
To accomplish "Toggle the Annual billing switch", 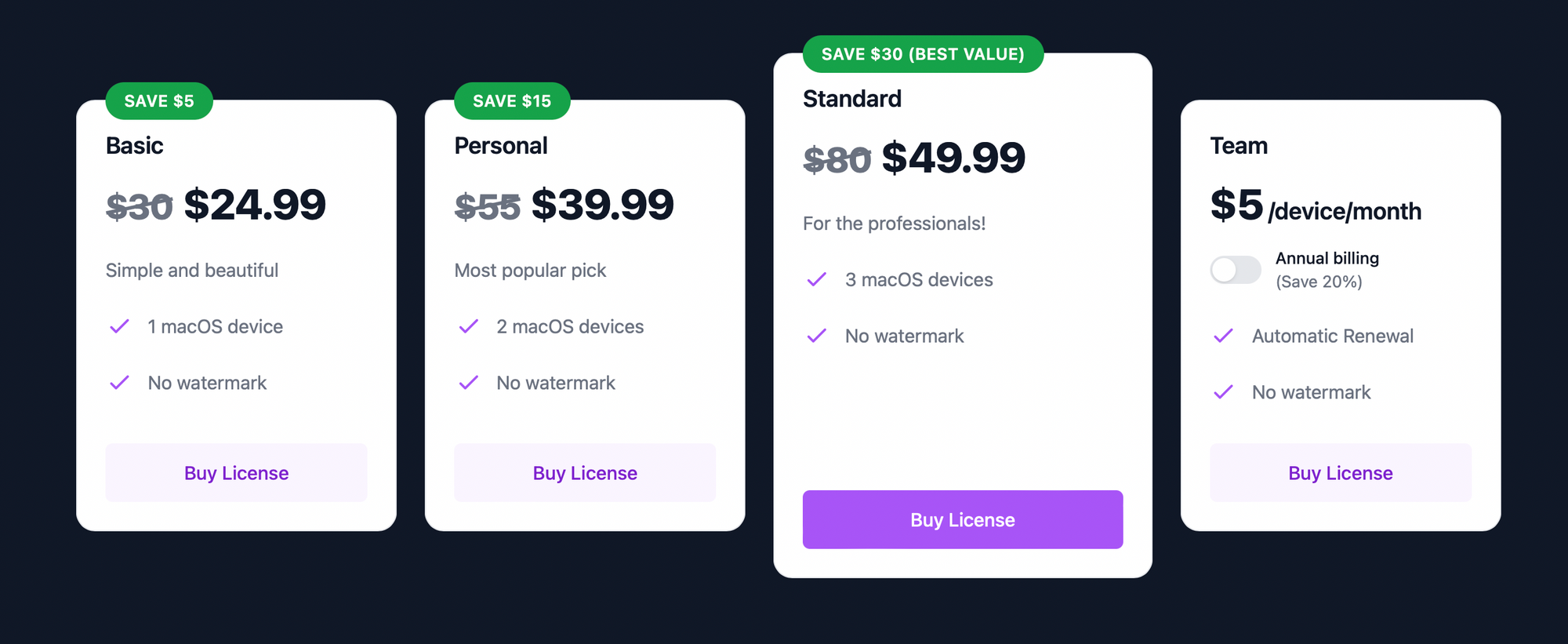I will 1236,270.
